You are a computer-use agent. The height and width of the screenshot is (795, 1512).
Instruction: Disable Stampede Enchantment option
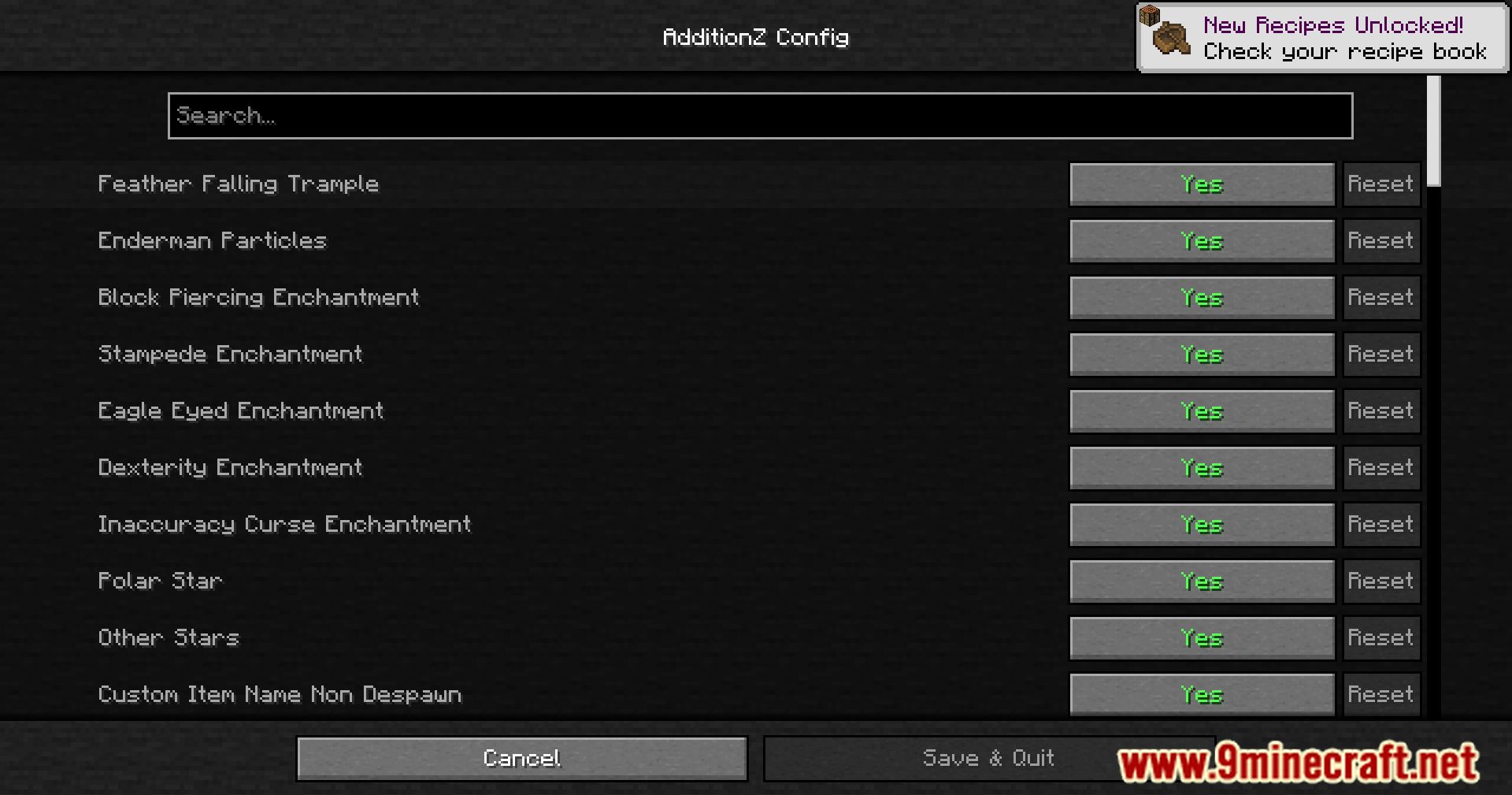1202,355
